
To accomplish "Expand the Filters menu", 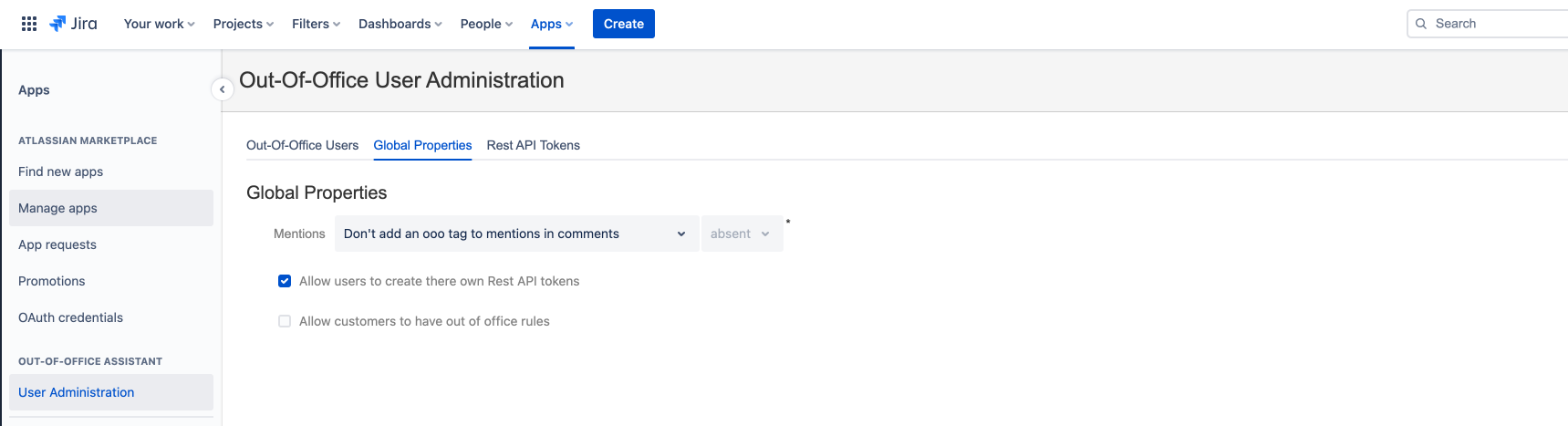I will pos(317,24).
